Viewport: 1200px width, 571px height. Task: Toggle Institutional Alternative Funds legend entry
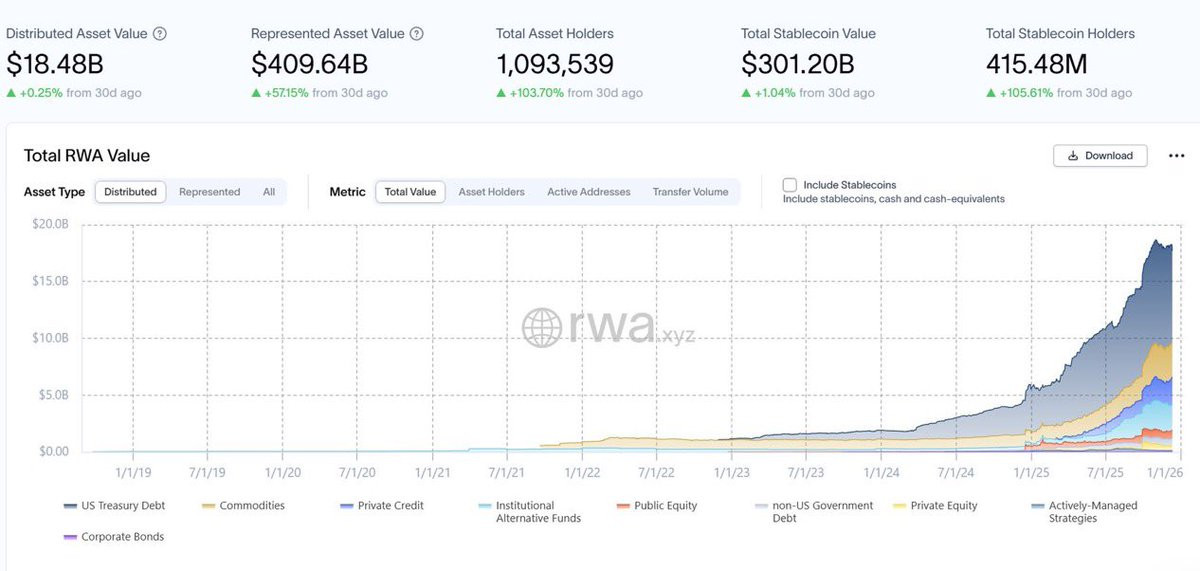528,512
